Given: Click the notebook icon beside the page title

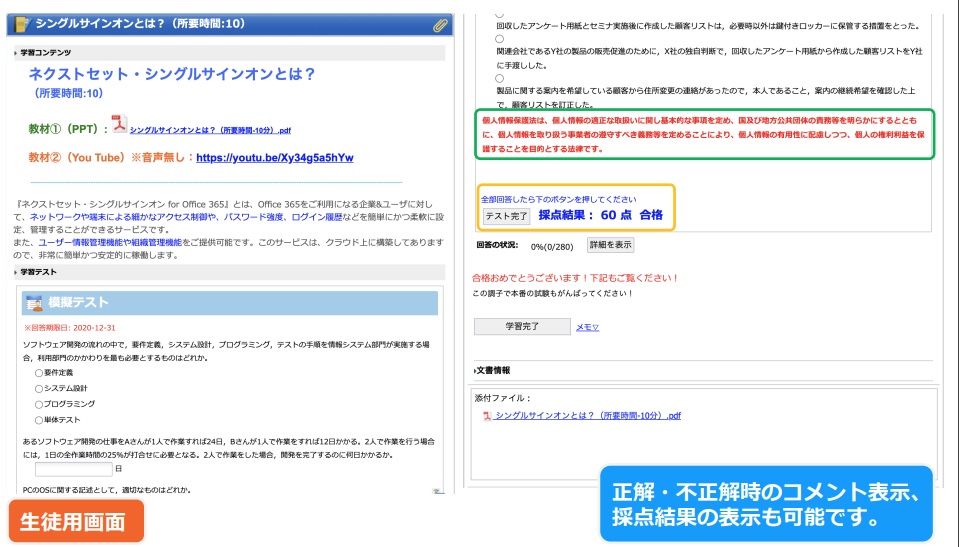Looking at the screenshot, I should coord(21,24).
